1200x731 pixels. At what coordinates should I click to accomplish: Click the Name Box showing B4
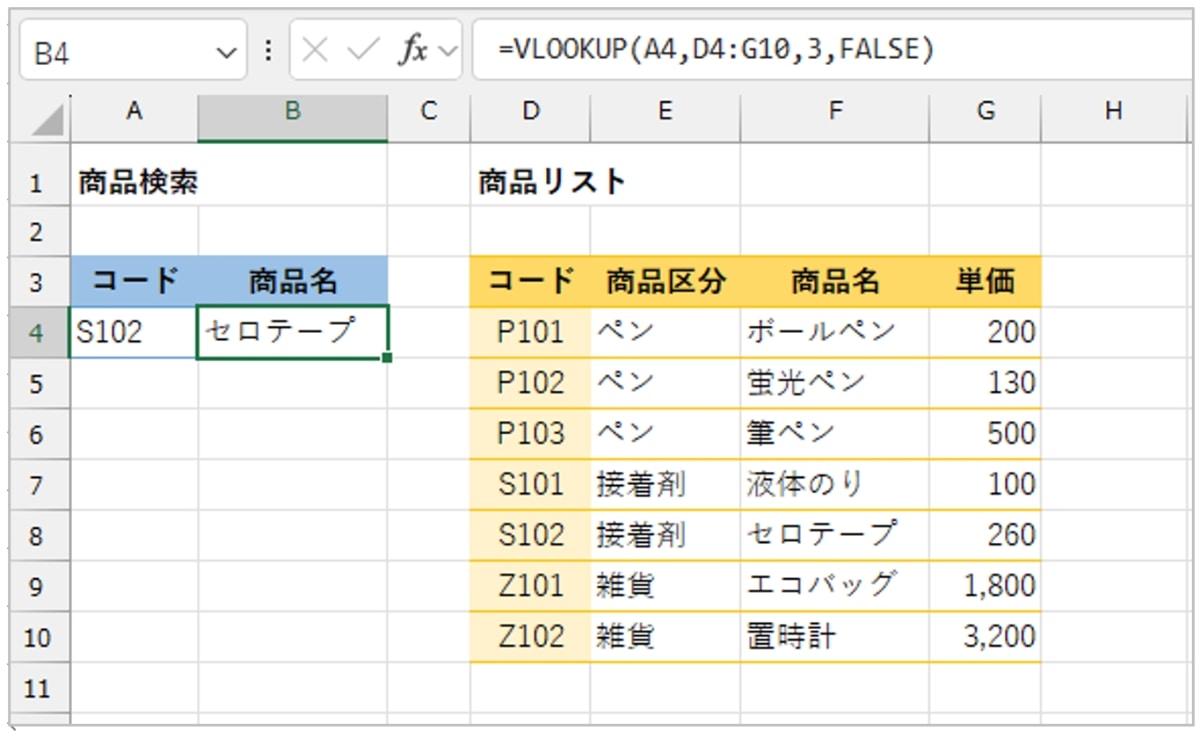point(133,51)
